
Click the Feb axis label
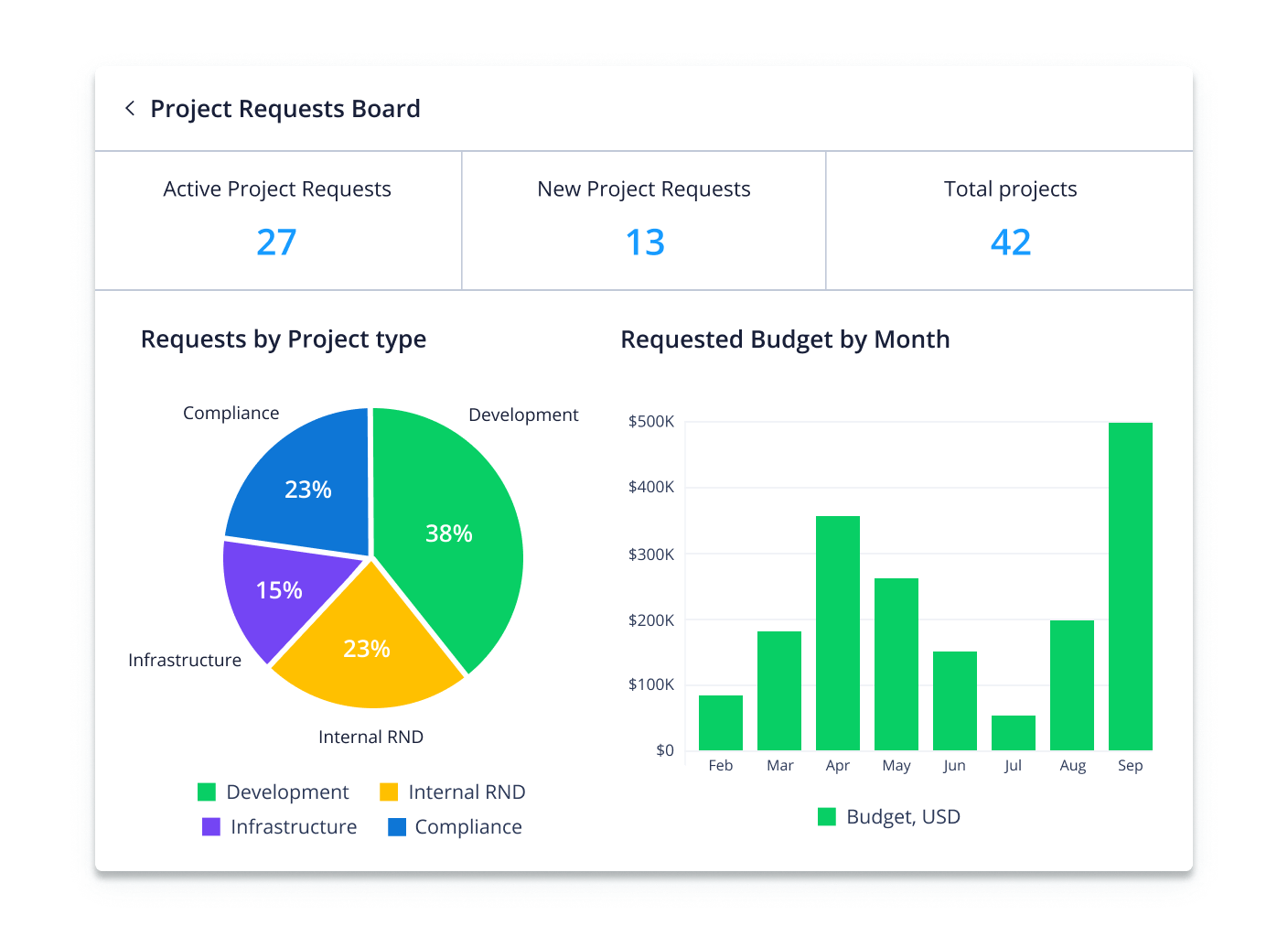click(720, 765)
